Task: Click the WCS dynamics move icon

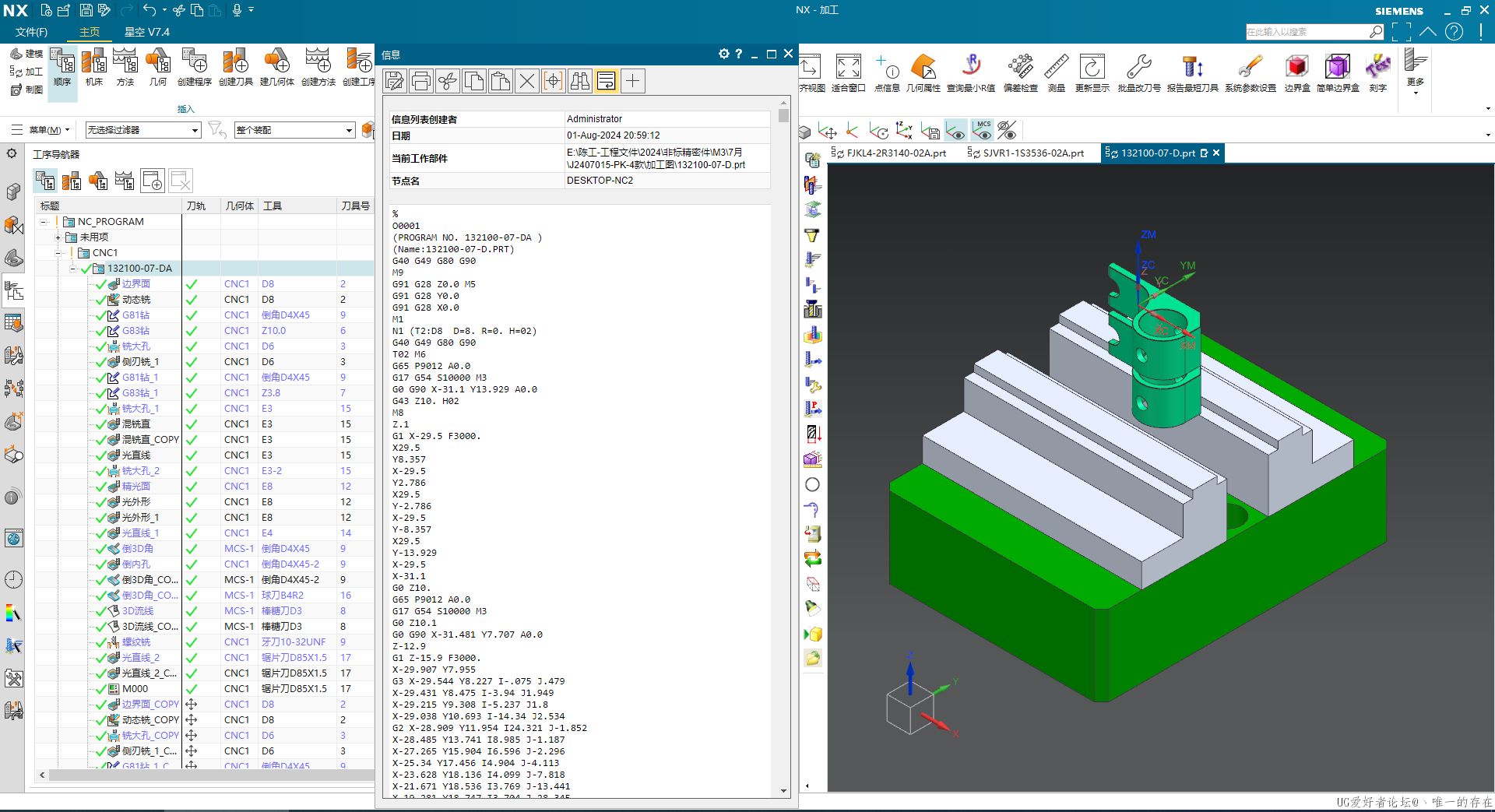Action: [828, 131]
